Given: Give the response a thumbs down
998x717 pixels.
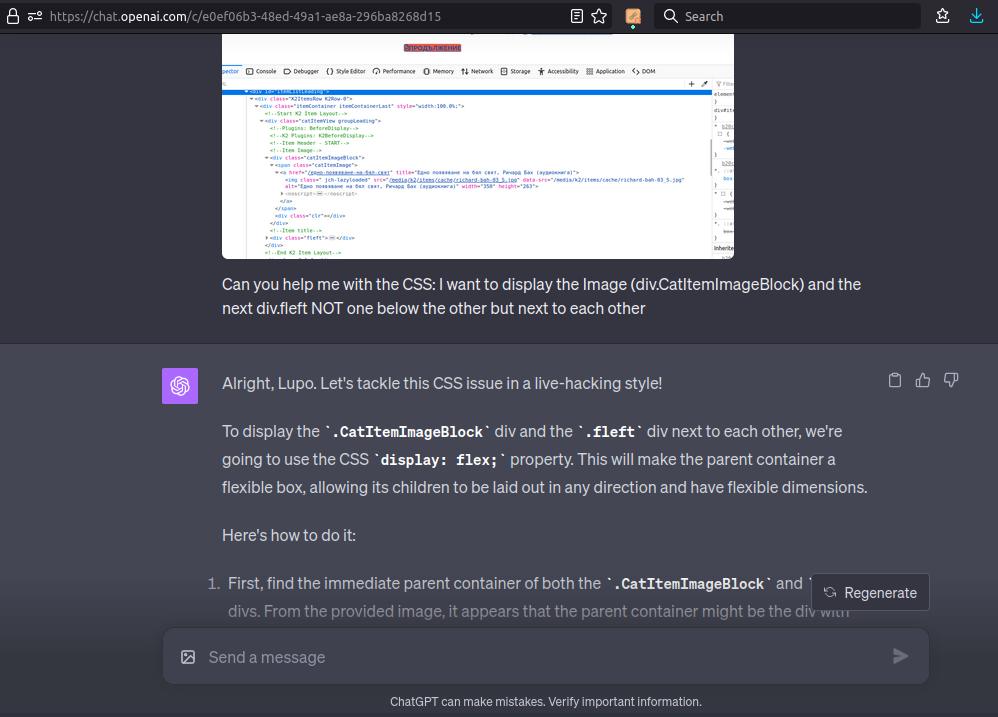Looking at the screenshot, I should pyautogui.click(x=951, y=380).
